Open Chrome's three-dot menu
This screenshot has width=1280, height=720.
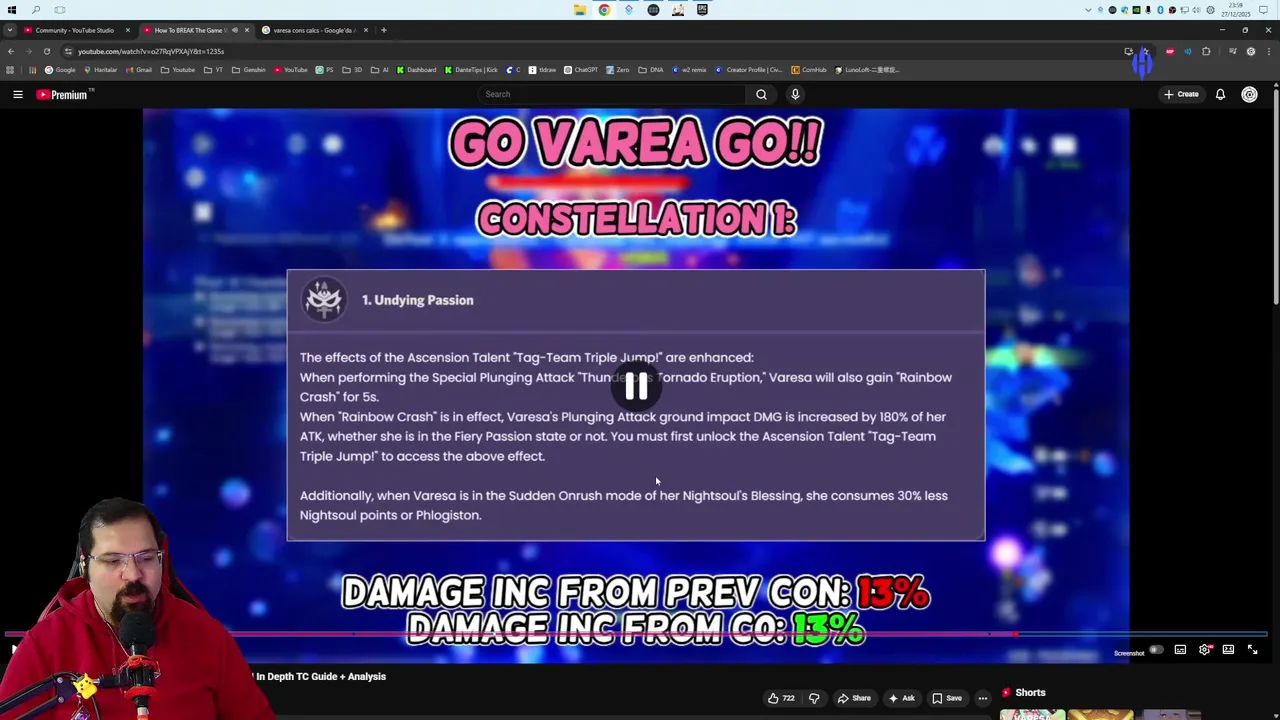coord(1268,51)
